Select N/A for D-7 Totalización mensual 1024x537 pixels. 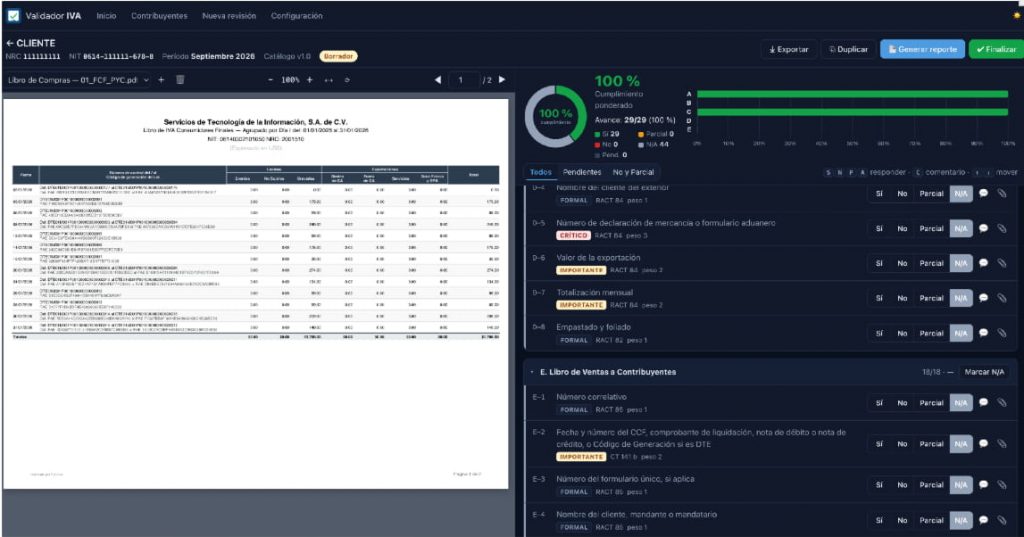[961, 298]
